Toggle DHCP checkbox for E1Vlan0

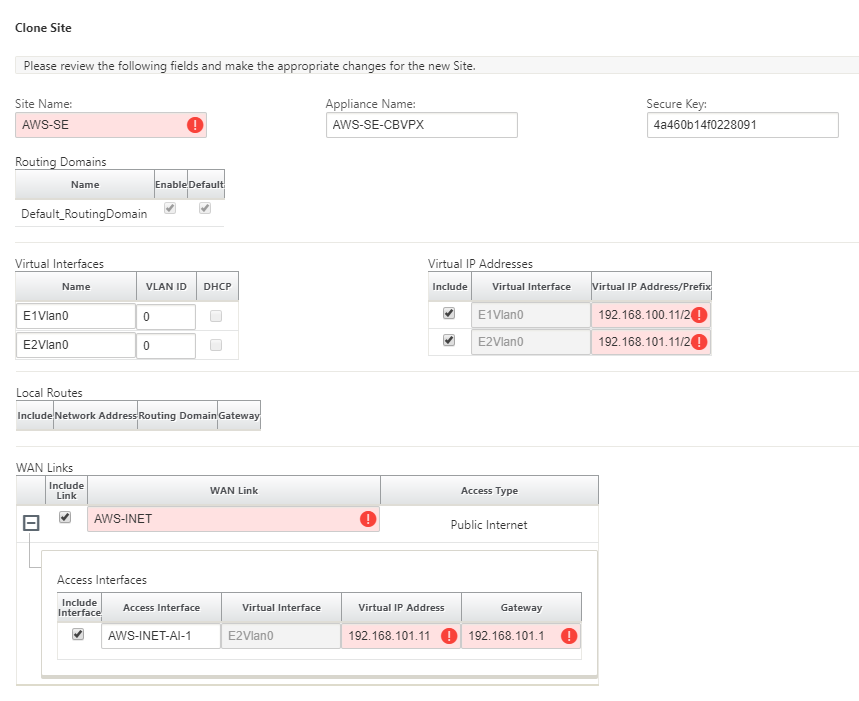216,316
